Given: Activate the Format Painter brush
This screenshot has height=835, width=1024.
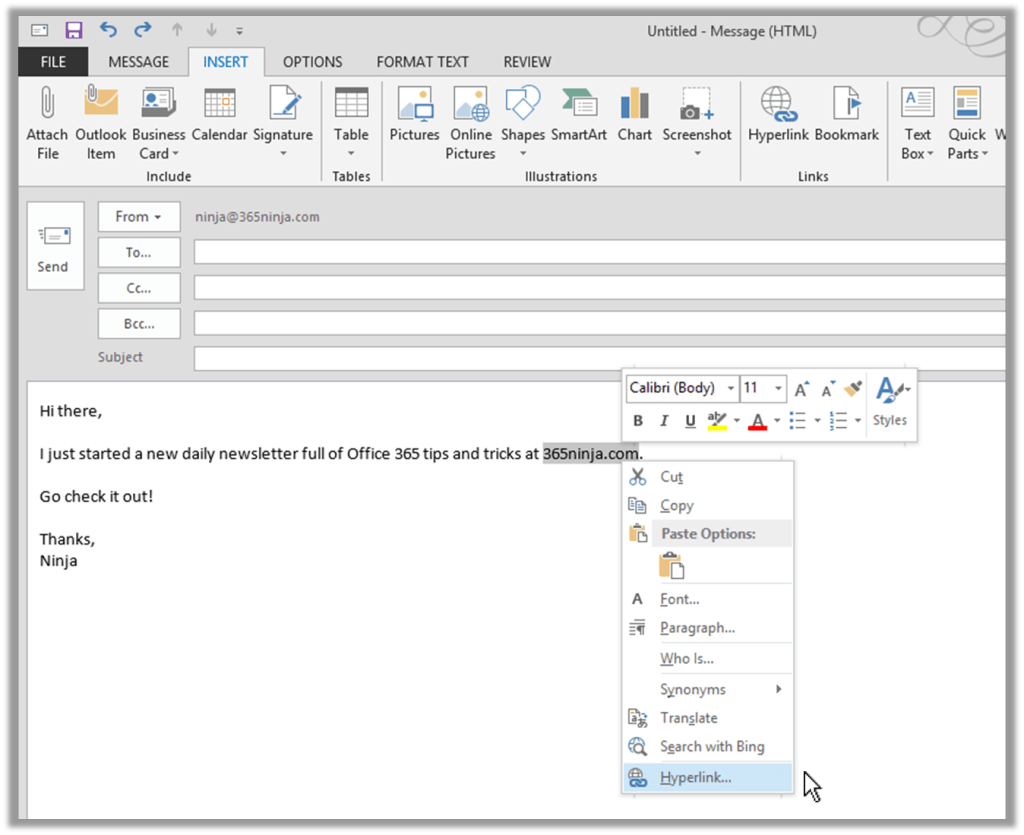Looking at the screenshot, I should click(853, 389).
